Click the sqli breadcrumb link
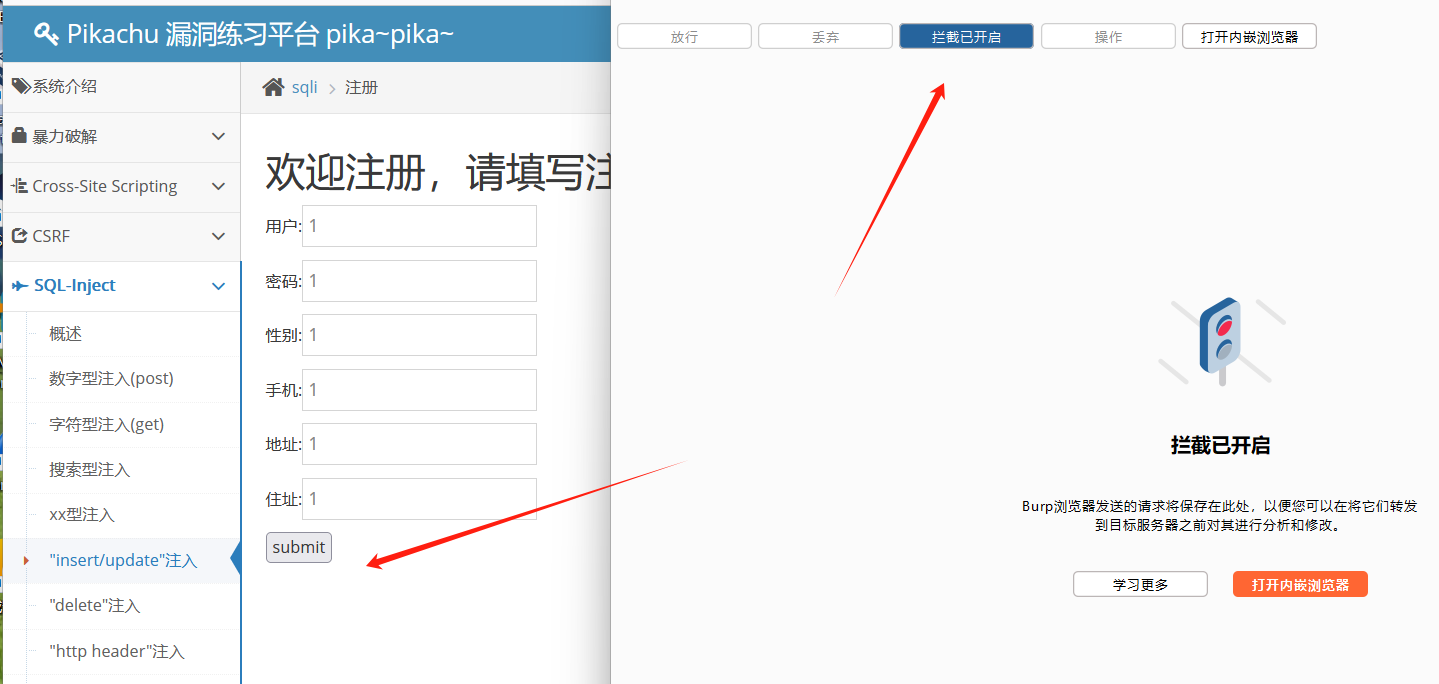 (x=304, y=87)
